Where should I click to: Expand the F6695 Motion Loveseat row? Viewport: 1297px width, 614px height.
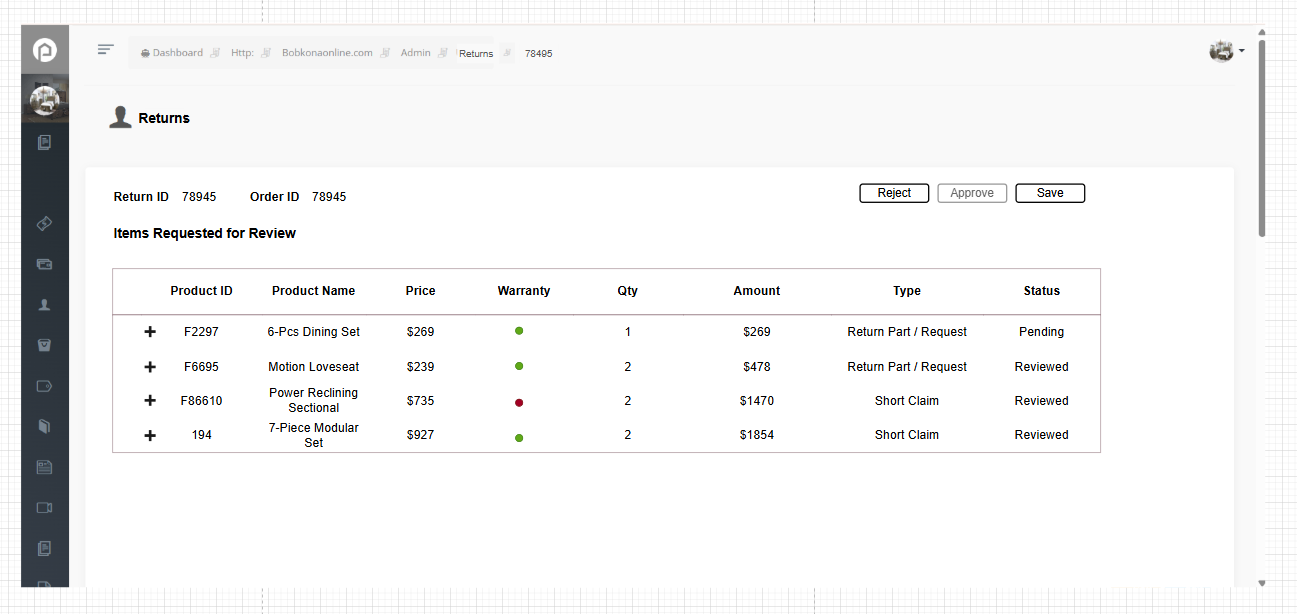pos(150,367)
